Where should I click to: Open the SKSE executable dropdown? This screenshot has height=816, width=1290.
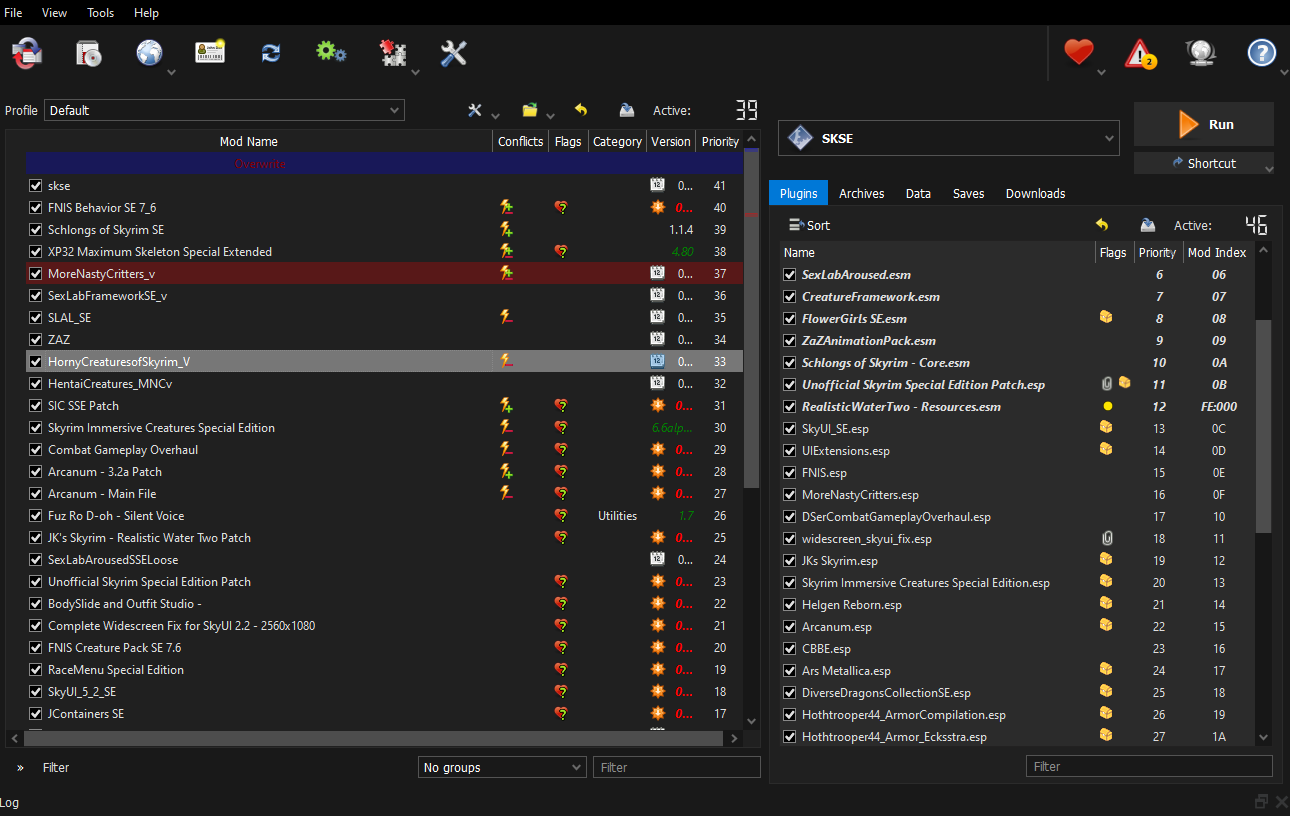948,138
